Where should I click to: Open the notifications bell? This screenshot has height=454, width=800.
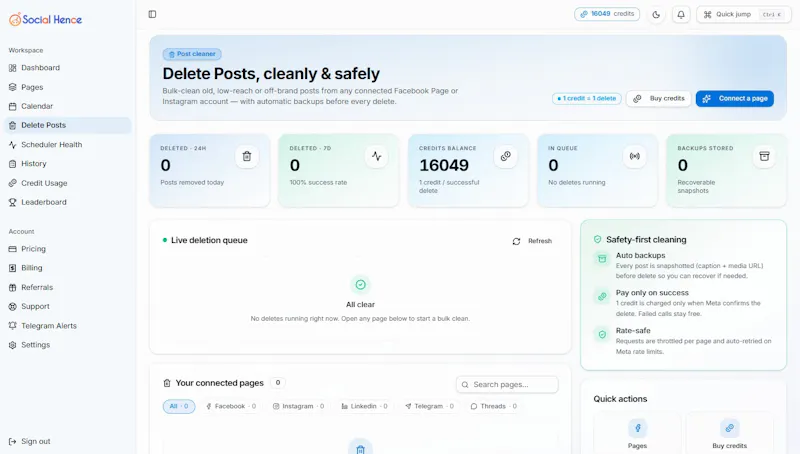point(681,15)
